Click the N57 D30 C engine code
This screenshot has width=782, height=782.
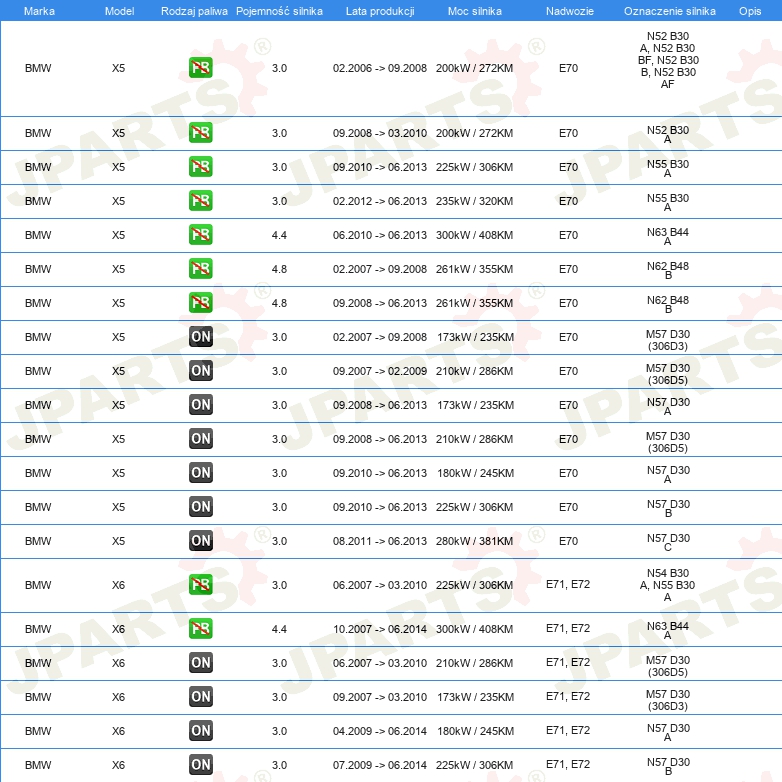click(668, 542)
